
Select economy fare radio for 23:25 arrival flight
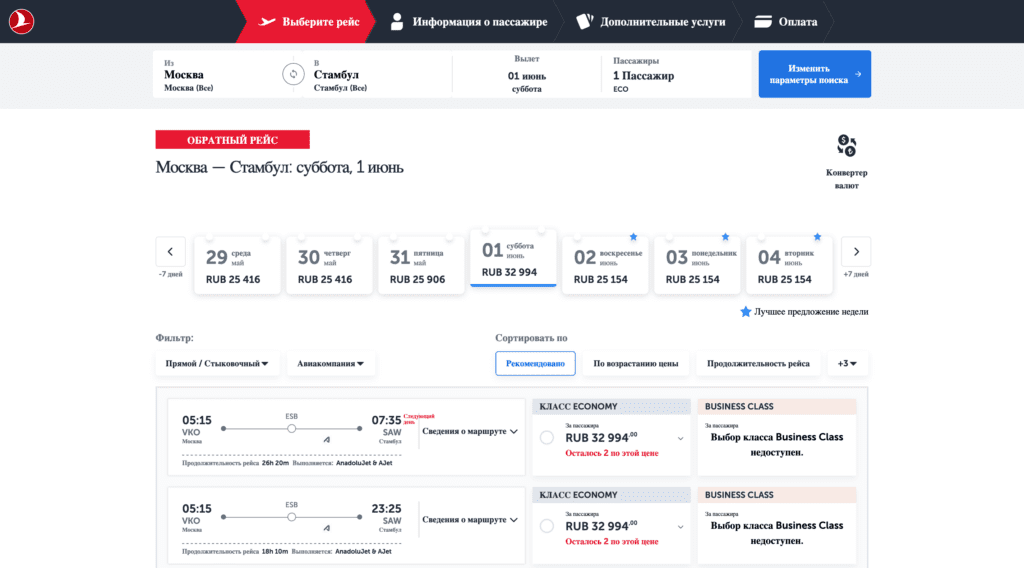pyautogui.click(x=547, y=526)
